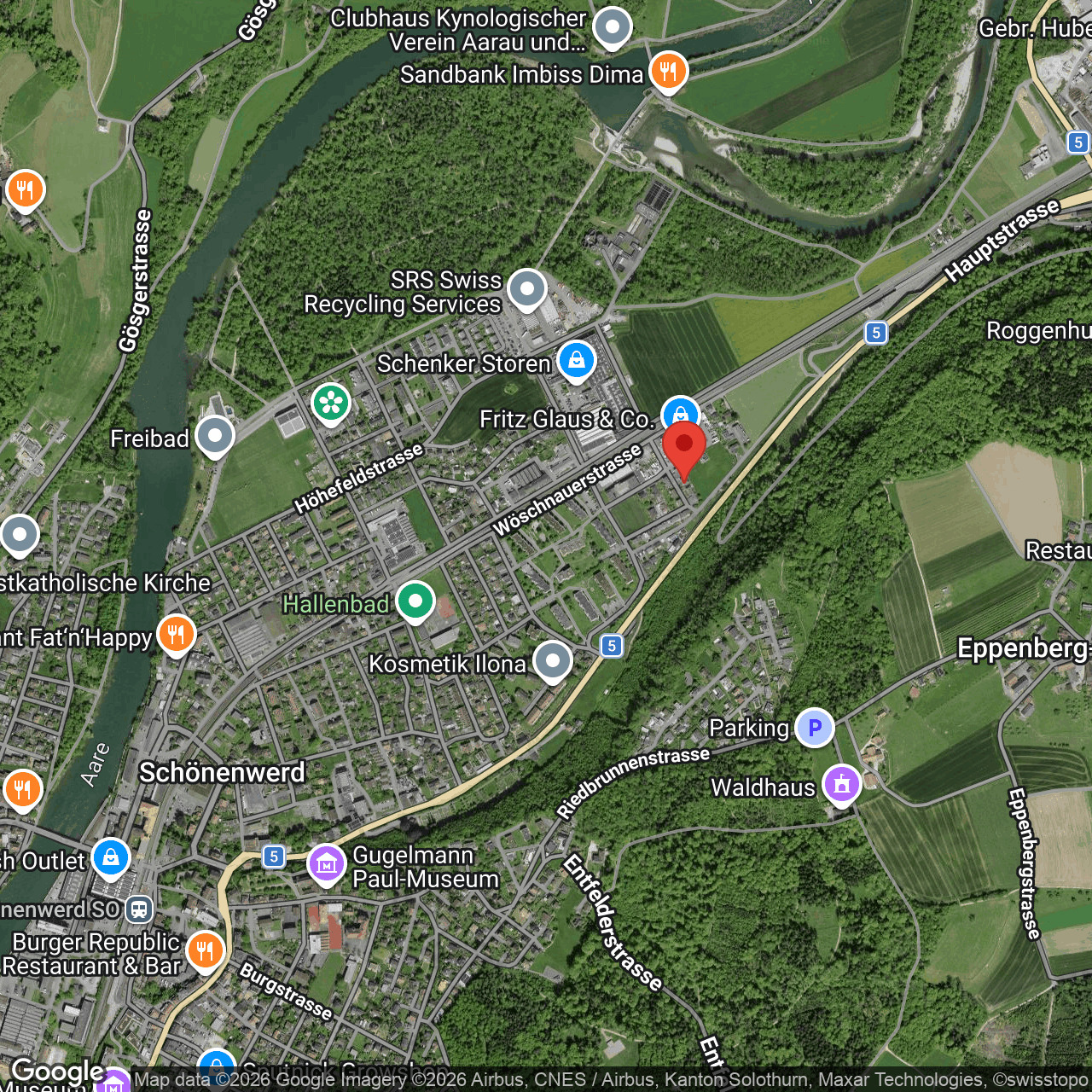This screenshot has height=1092, width=1092.
Task: Click the 'Freibad' text label
Action: click(x=150, y=439)
